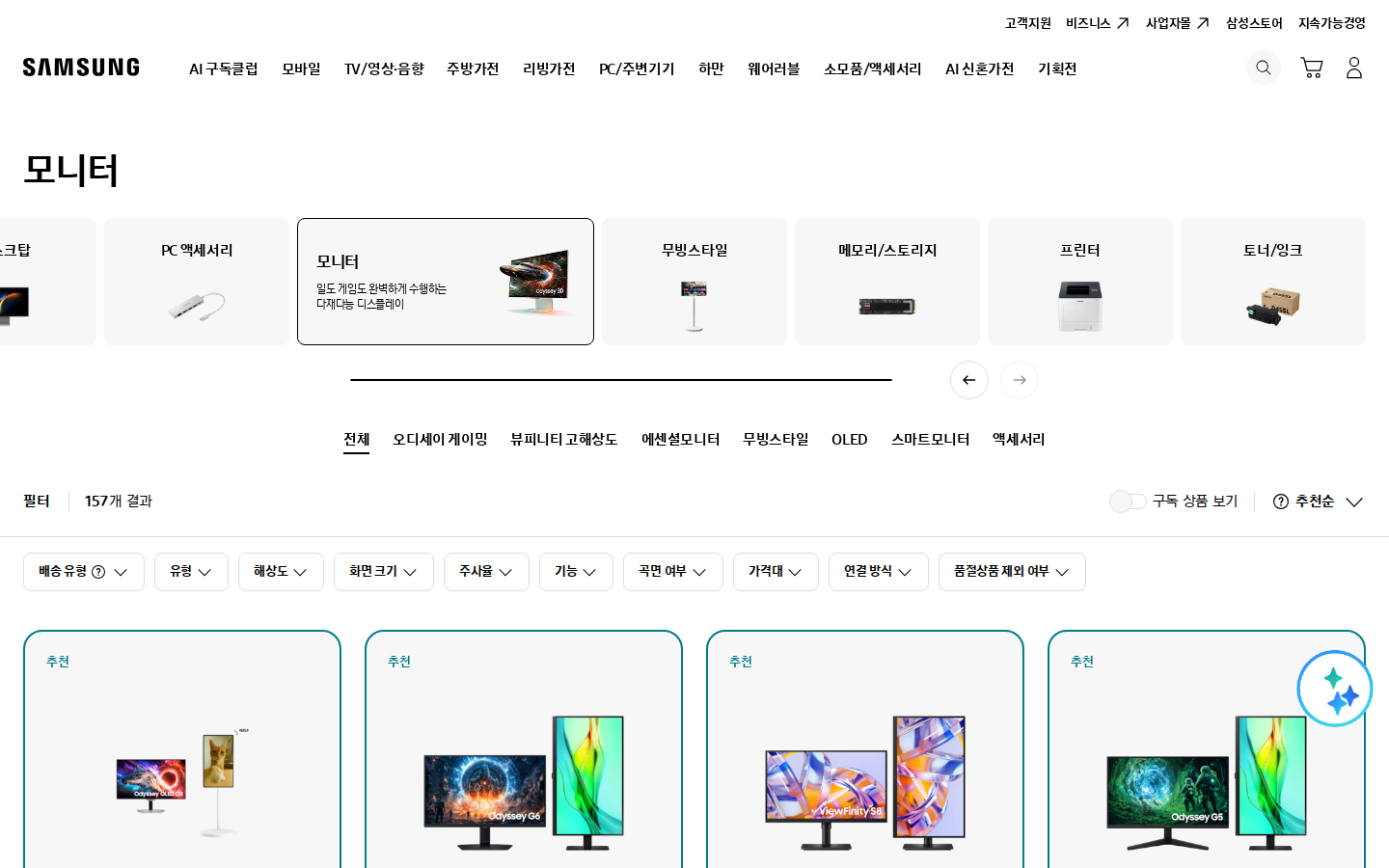Open the shopping cart icon

pos(1311,68)
